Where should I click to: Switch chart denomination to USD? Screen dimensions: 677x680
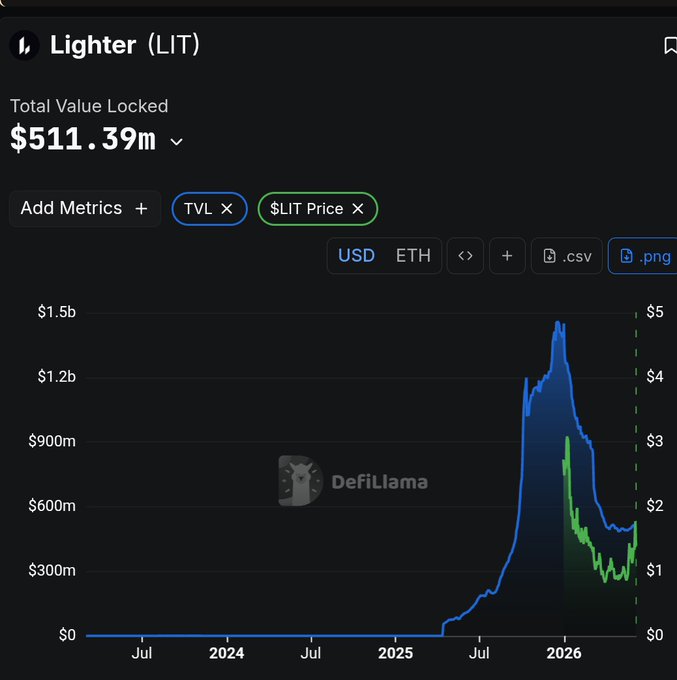click(356, 256)
